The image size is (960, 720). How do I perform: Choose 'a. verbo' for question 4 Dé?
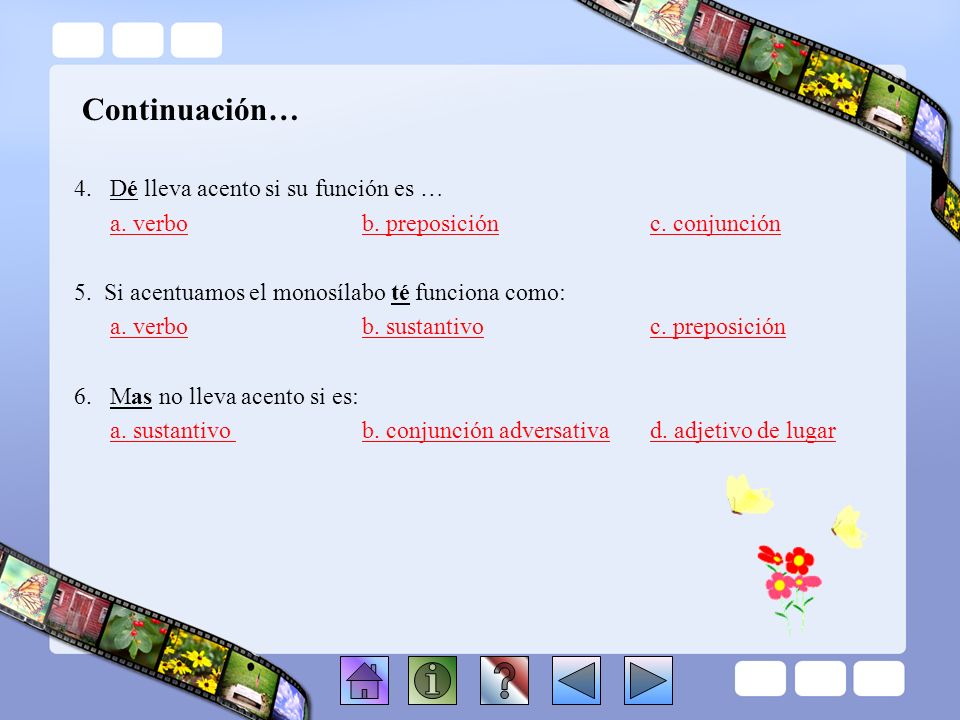tap(149, 224)
